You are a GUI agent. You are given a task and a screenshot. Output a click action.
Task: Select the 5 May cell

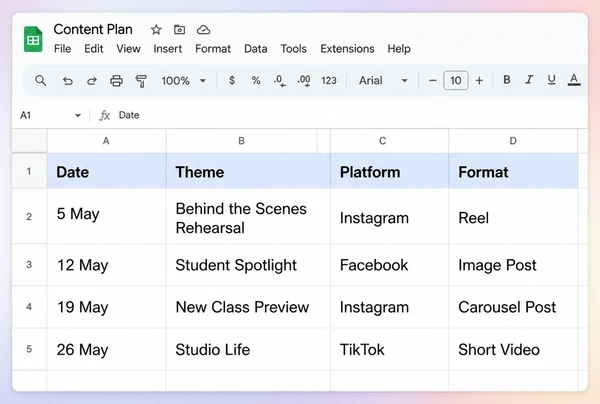click(106, 216)
